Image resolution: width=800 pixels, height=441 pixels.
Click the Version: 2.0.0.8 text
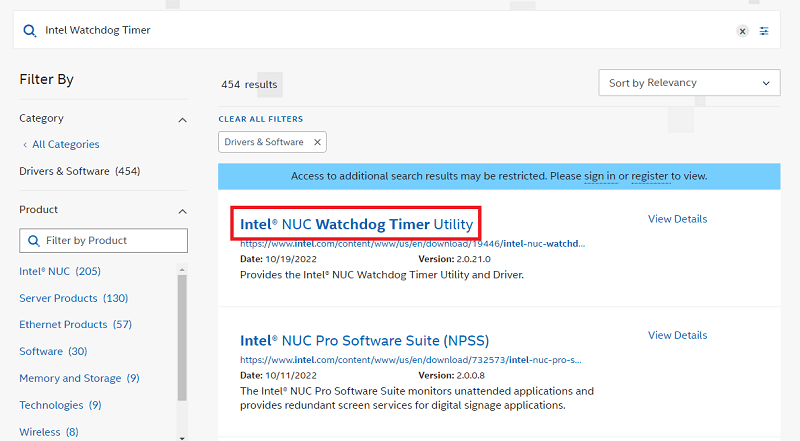(x=451, y=376)
